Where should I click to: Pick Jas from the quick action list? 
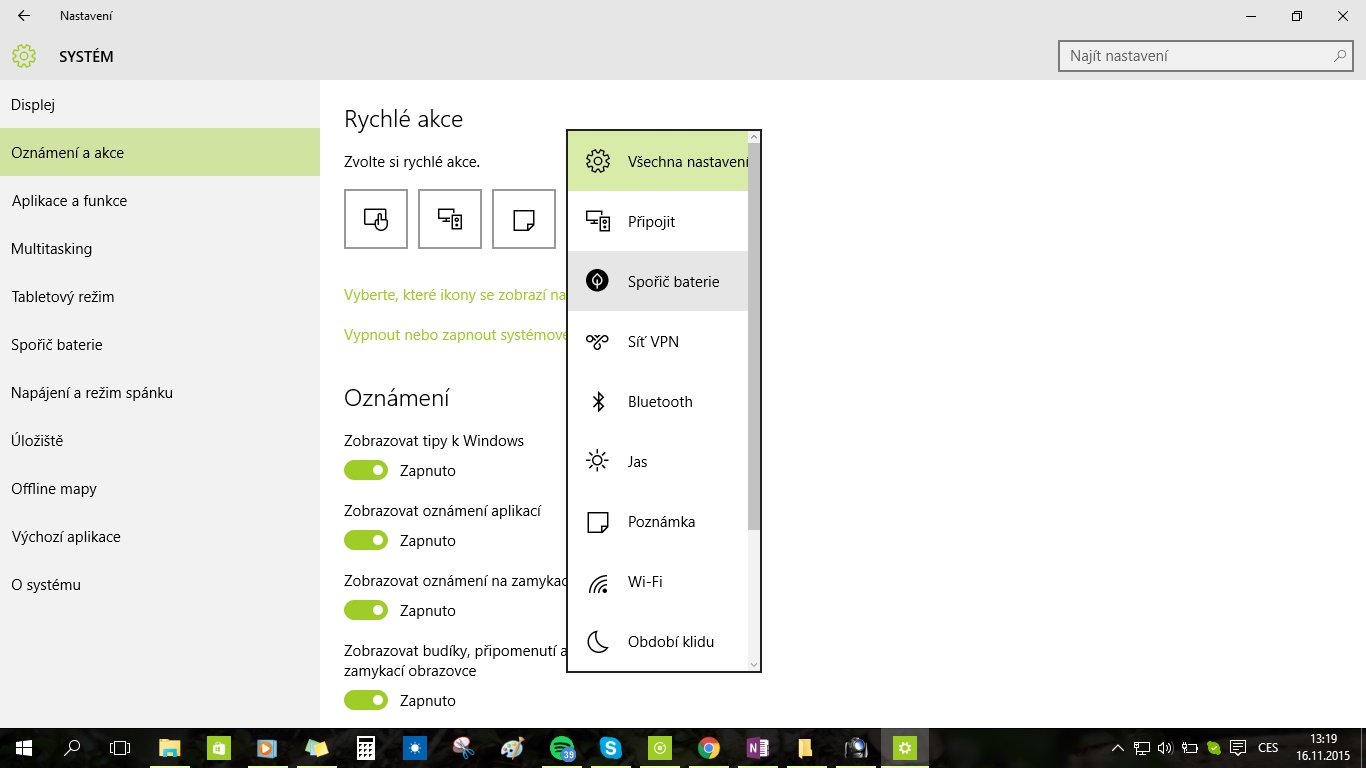(658, 461)
